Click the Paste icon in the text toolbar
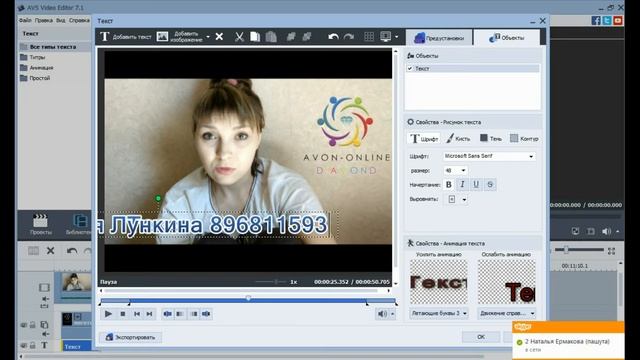Image resolution: width=640 pixels, height=360 pixels. [x=271, y=37]
